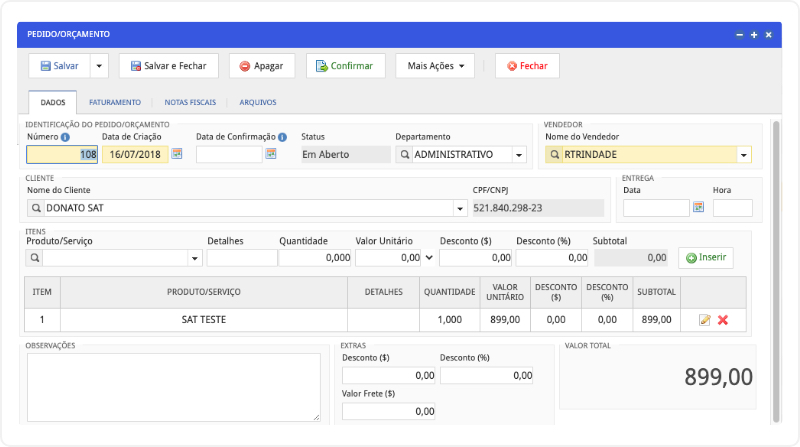Open the Departamento dropdown
This screenshot has height=447, width=800.
(518, 155)
